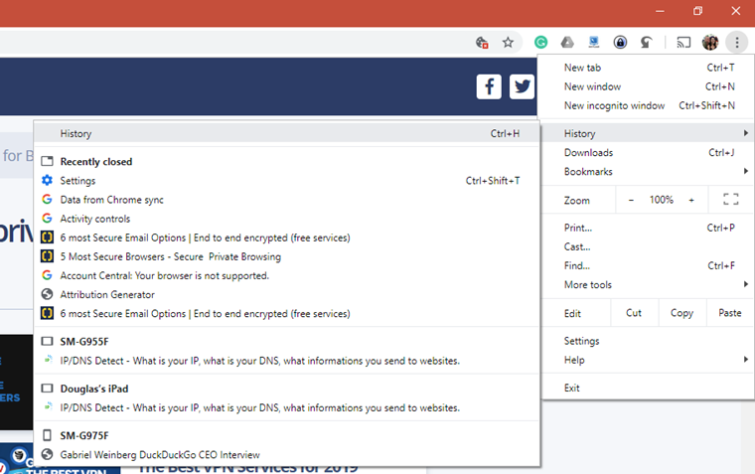Screen dimensions: 755x474
Task: Reopen Data from Chrome sync tab
Action: [x=287, y=199]
